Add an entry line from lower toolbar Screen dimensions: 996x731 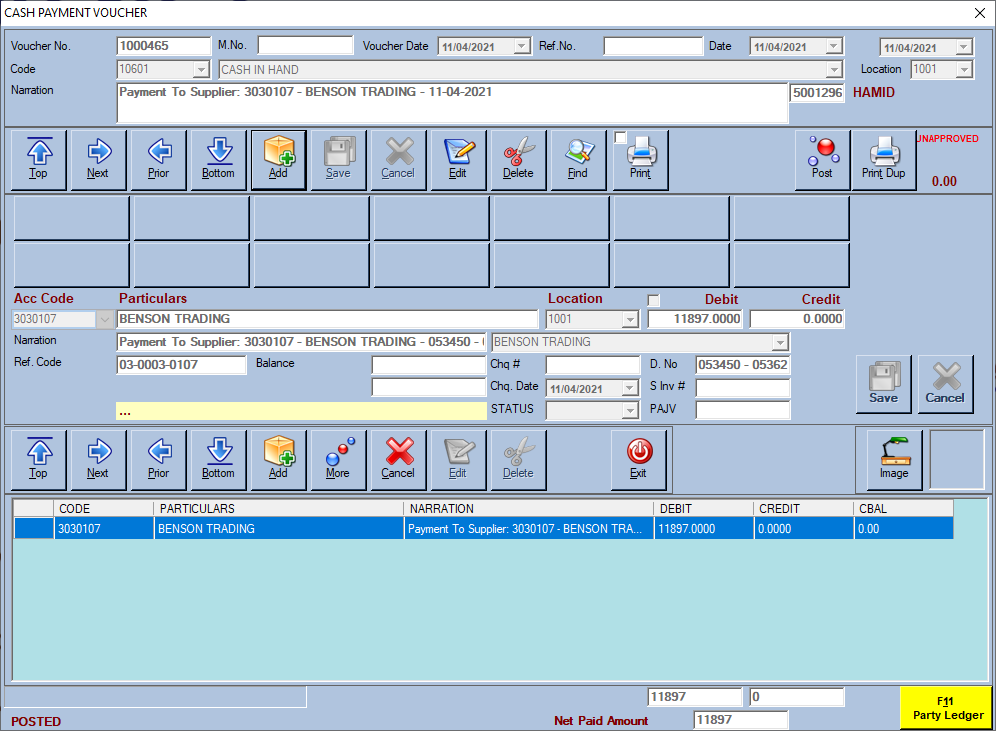pos(278,460)
